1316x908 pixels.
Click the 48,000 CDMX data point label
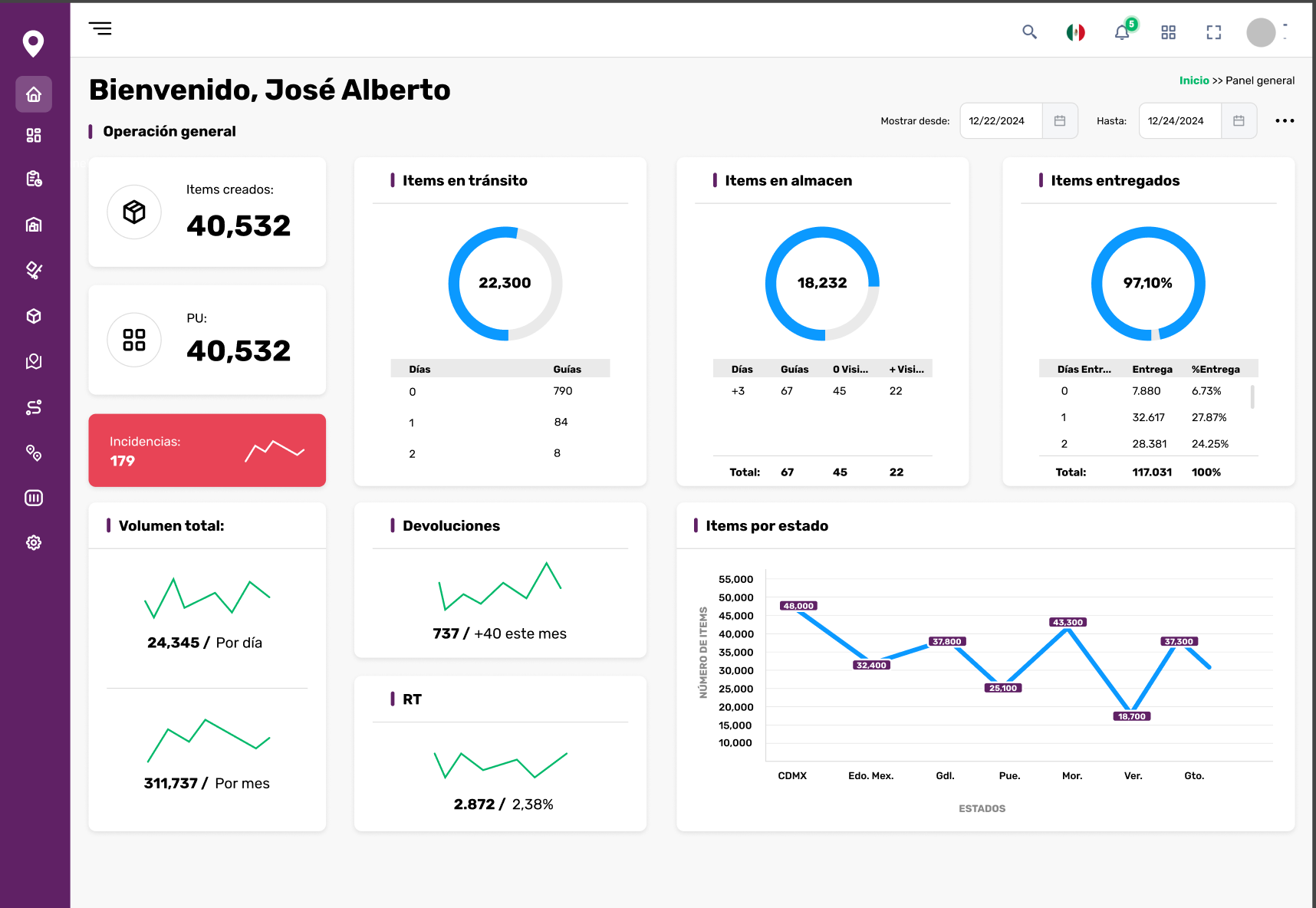(x=798, y=606)
